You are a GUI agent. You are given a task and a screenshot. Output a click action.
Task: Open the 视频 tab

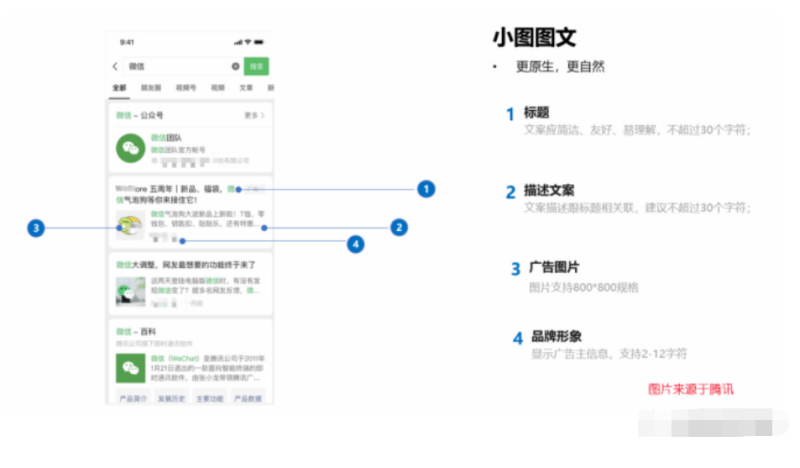click(x=218, y=88)
